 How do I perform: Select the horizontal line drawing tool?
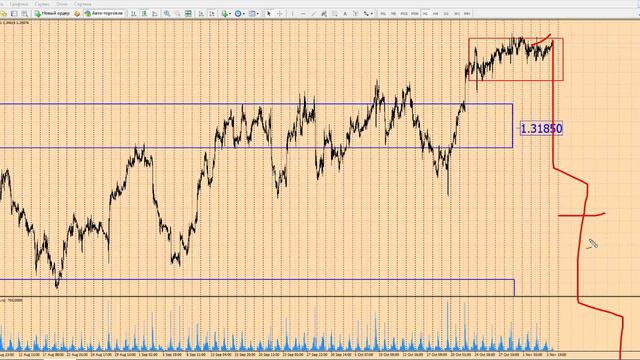pyautogui.click(x=303, y=13)
